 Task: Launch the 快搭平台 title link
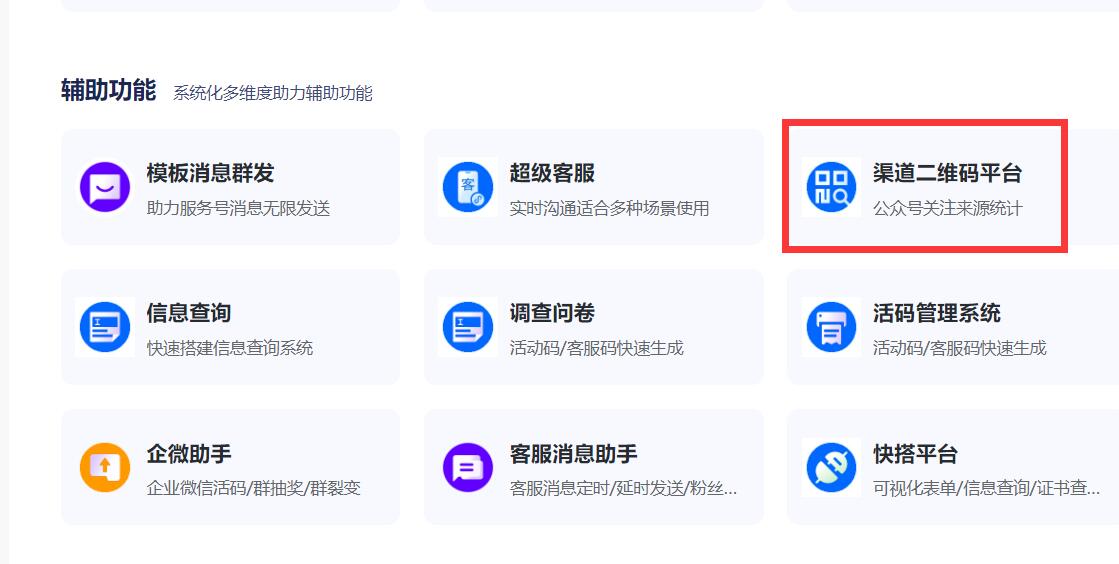point(916,454)
